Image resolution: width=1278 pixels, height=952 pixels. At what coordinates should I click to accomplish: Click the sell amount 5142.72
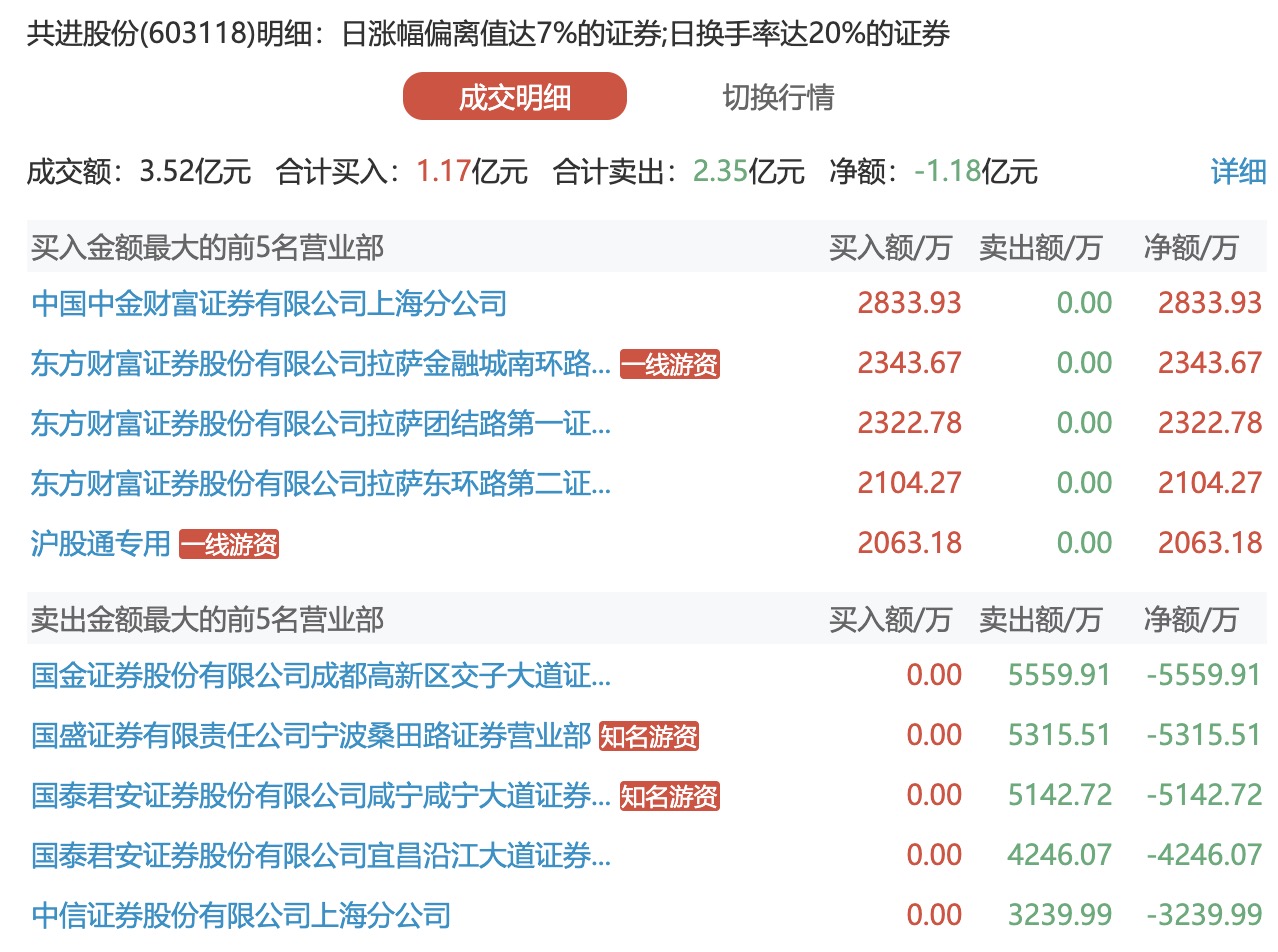point(1059,795)
